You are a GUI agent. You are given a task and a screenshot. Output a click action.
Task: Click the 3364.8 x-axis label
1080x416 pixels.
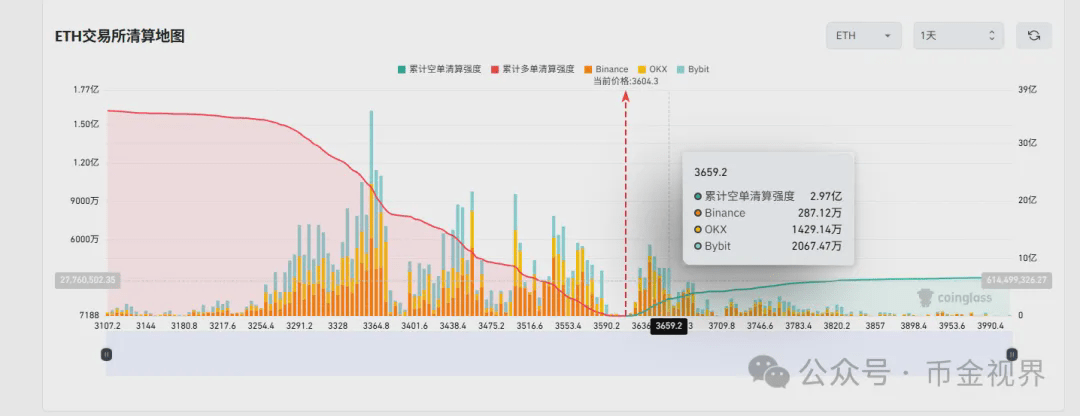tap(375, 326)
